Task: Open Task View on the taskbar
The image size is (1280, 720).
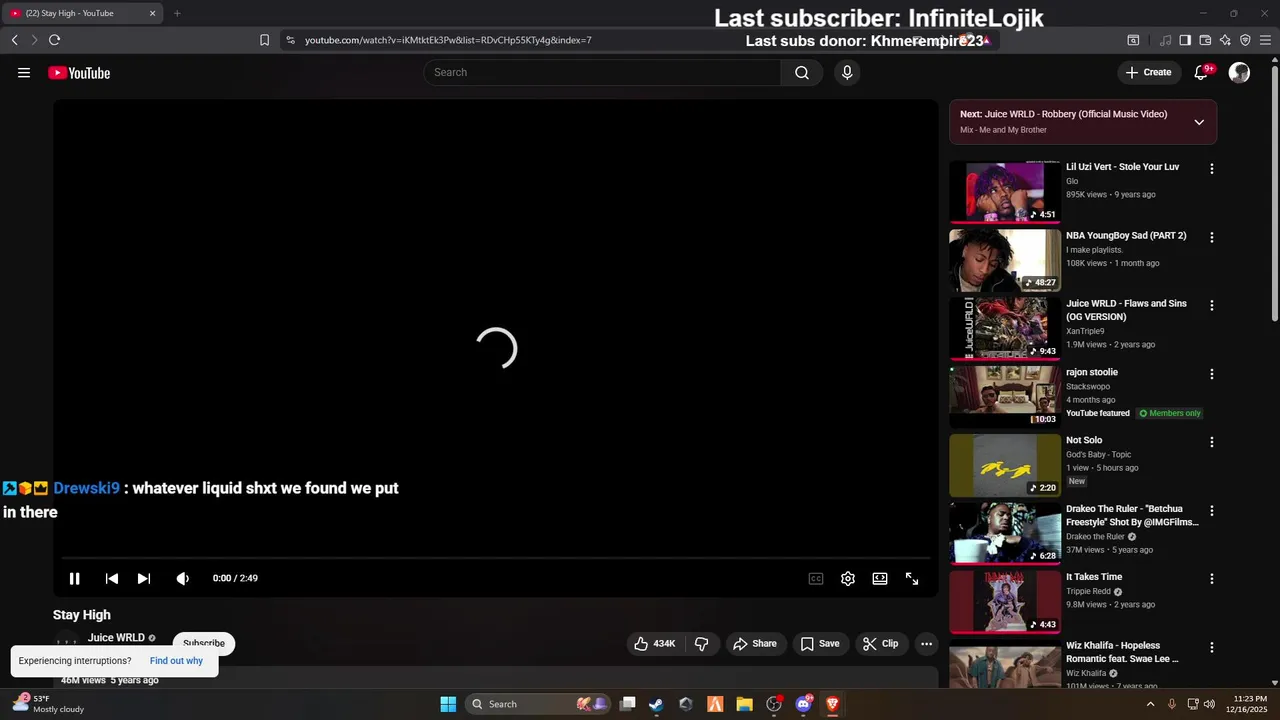Action: click(627, 704)
